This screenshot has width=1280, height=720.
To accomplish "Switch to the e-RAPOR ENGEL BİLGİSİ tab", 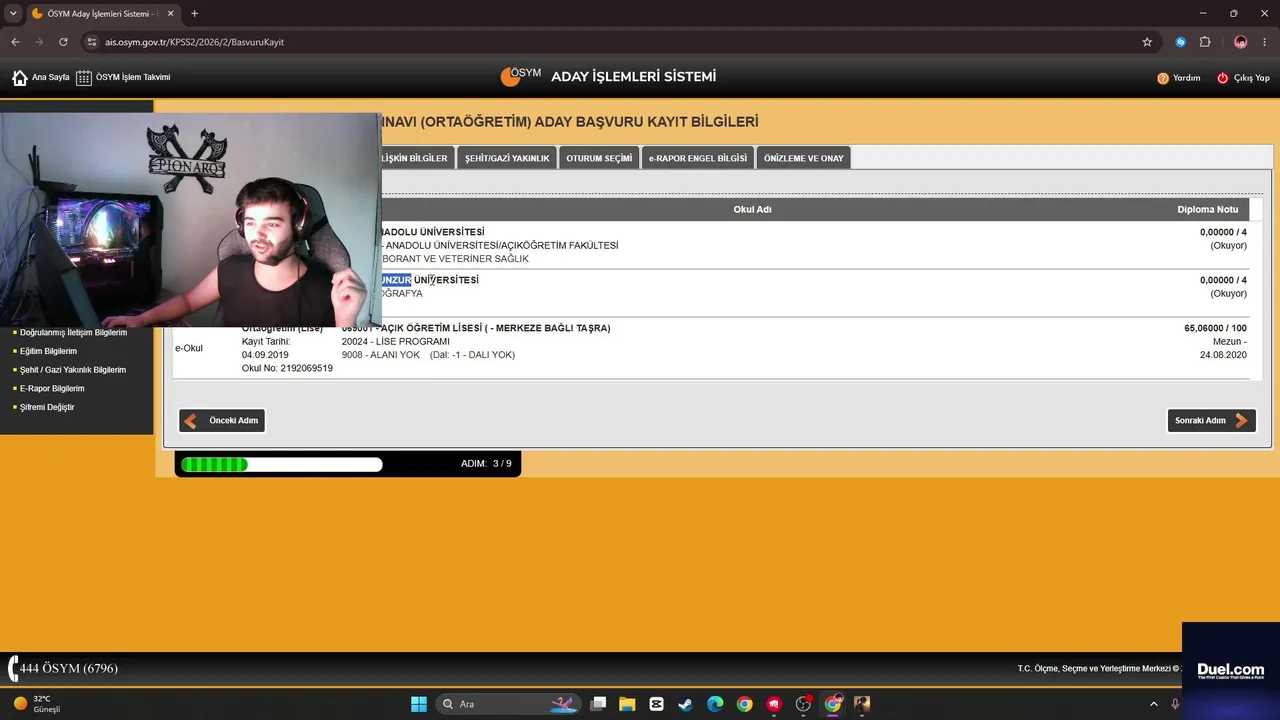I will pyautogui.click(x=698, y=158).
